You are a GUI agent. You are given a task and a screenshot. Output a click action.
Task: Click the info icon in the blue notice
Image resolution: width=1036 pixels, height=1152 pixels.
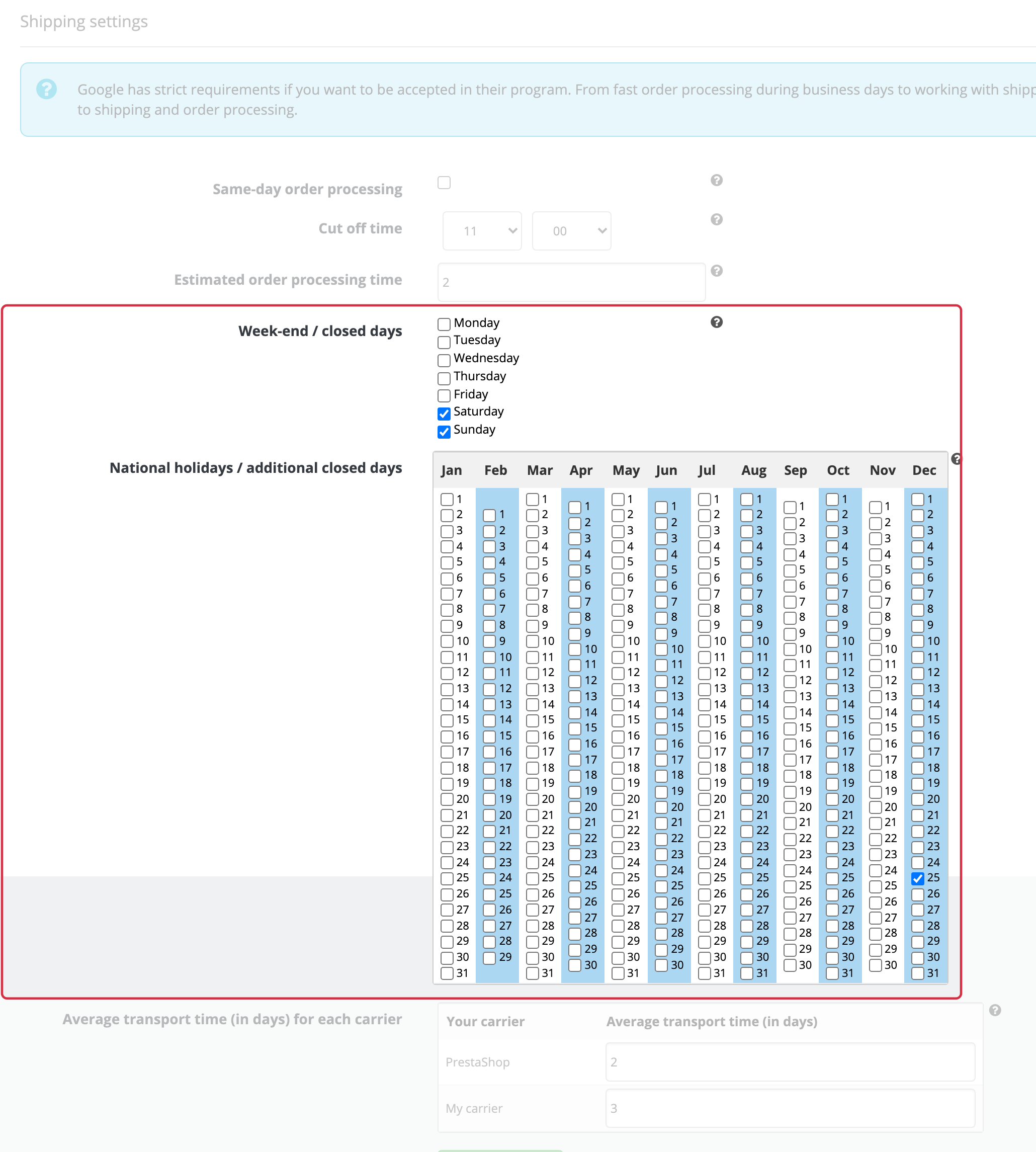click(47, 90)
